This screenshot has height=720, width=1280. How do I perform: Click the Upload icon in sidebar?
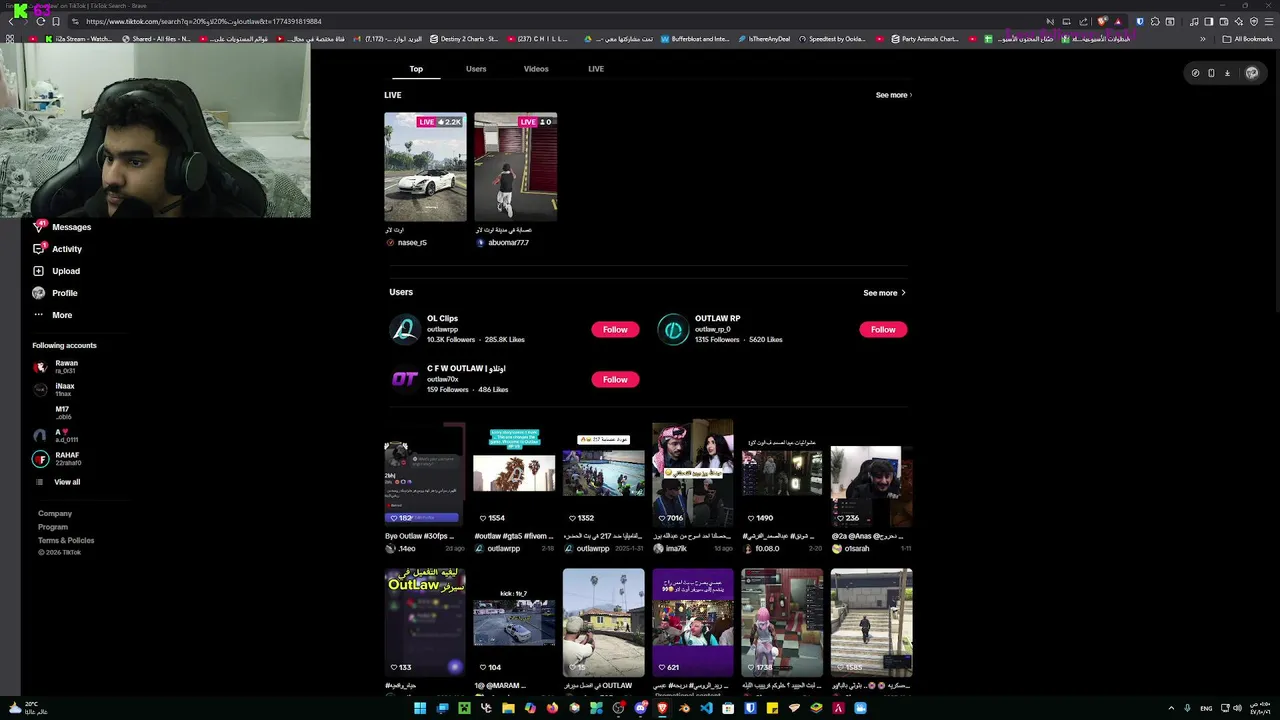click(x=38, y=271)
